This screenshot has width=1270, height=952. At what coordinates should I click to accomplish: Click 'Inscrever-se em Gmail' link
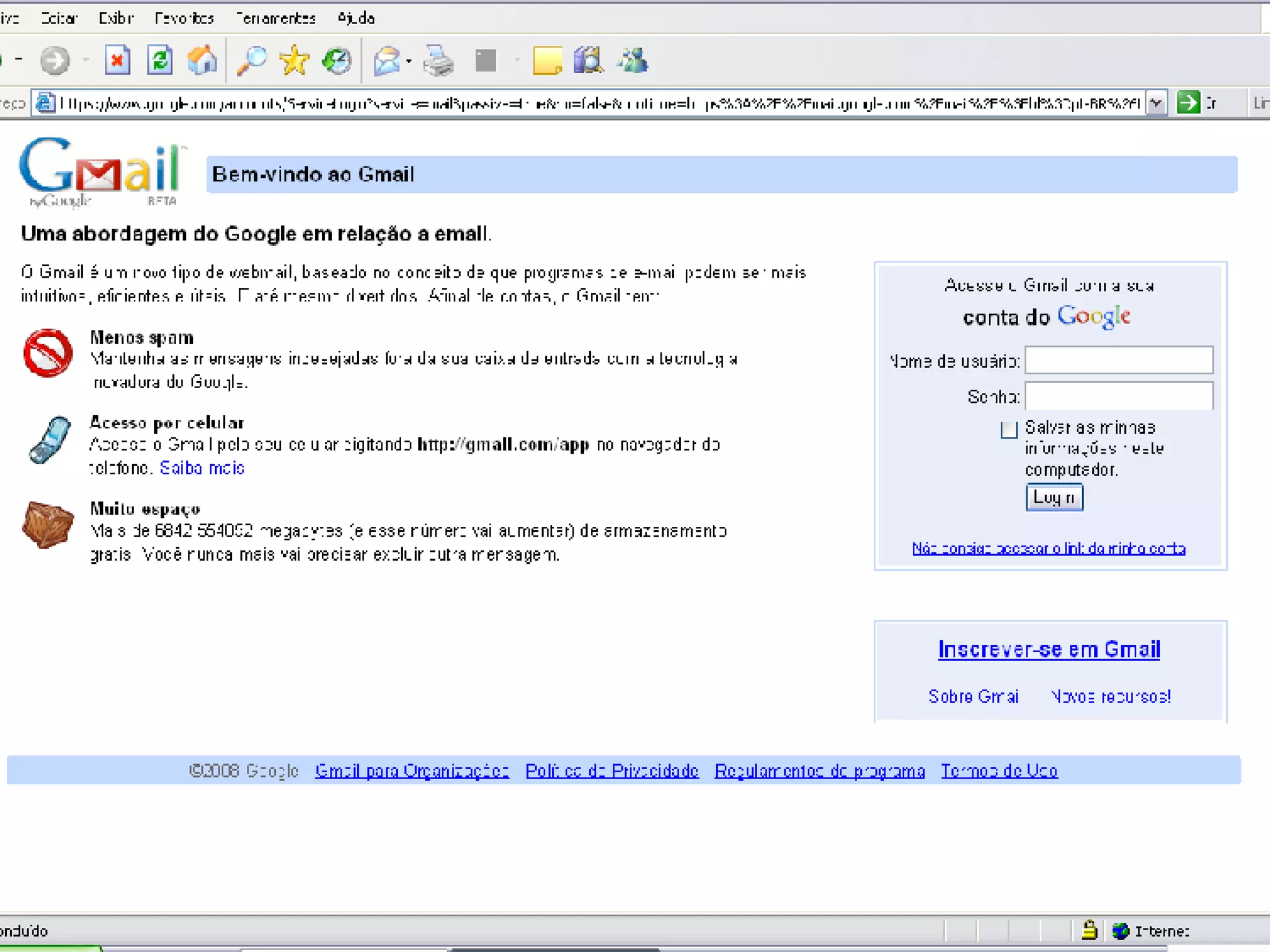click(x=1049, y=649)
